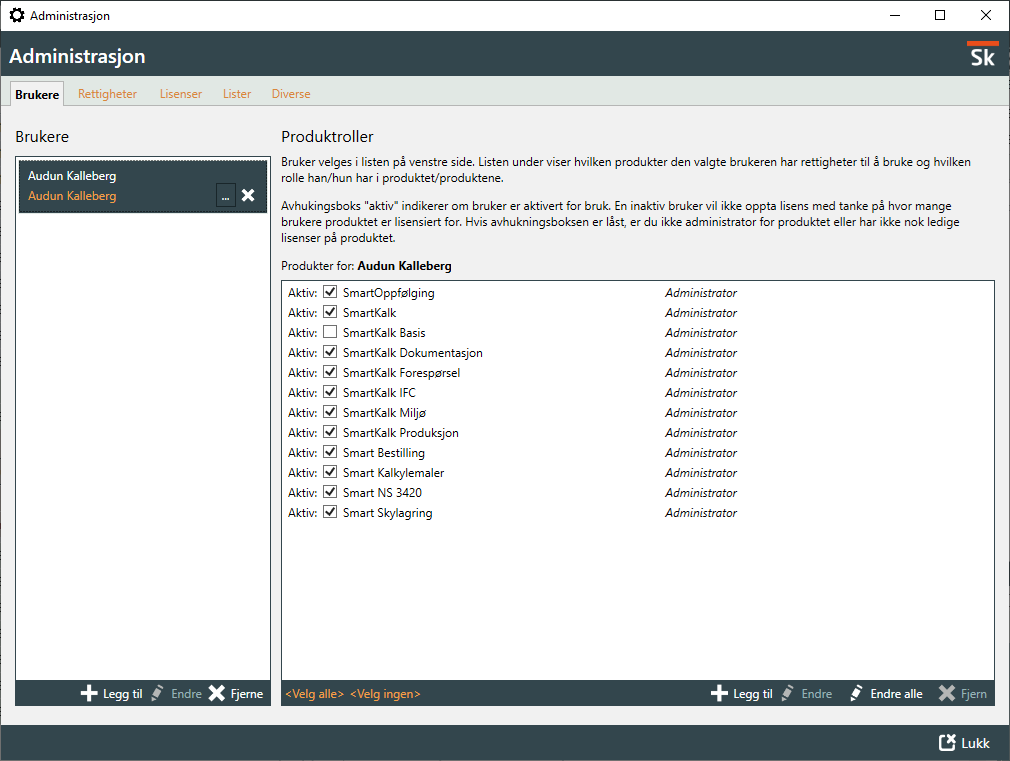Uncheck the SmartOppfølging active checkbox
The image size is (1010, 761).
330,293
